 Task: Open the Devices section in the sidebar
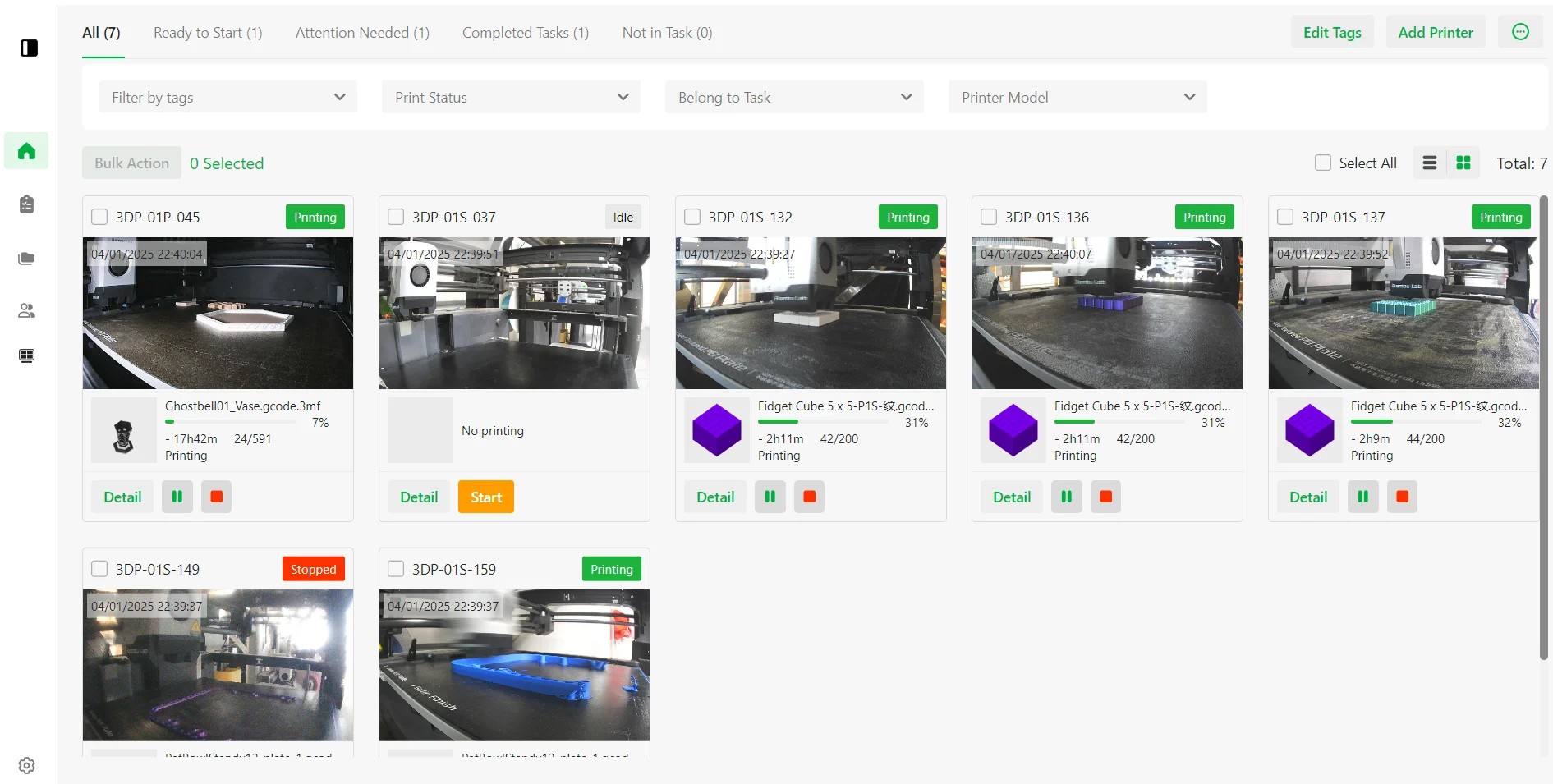click(x=25, y=355)
